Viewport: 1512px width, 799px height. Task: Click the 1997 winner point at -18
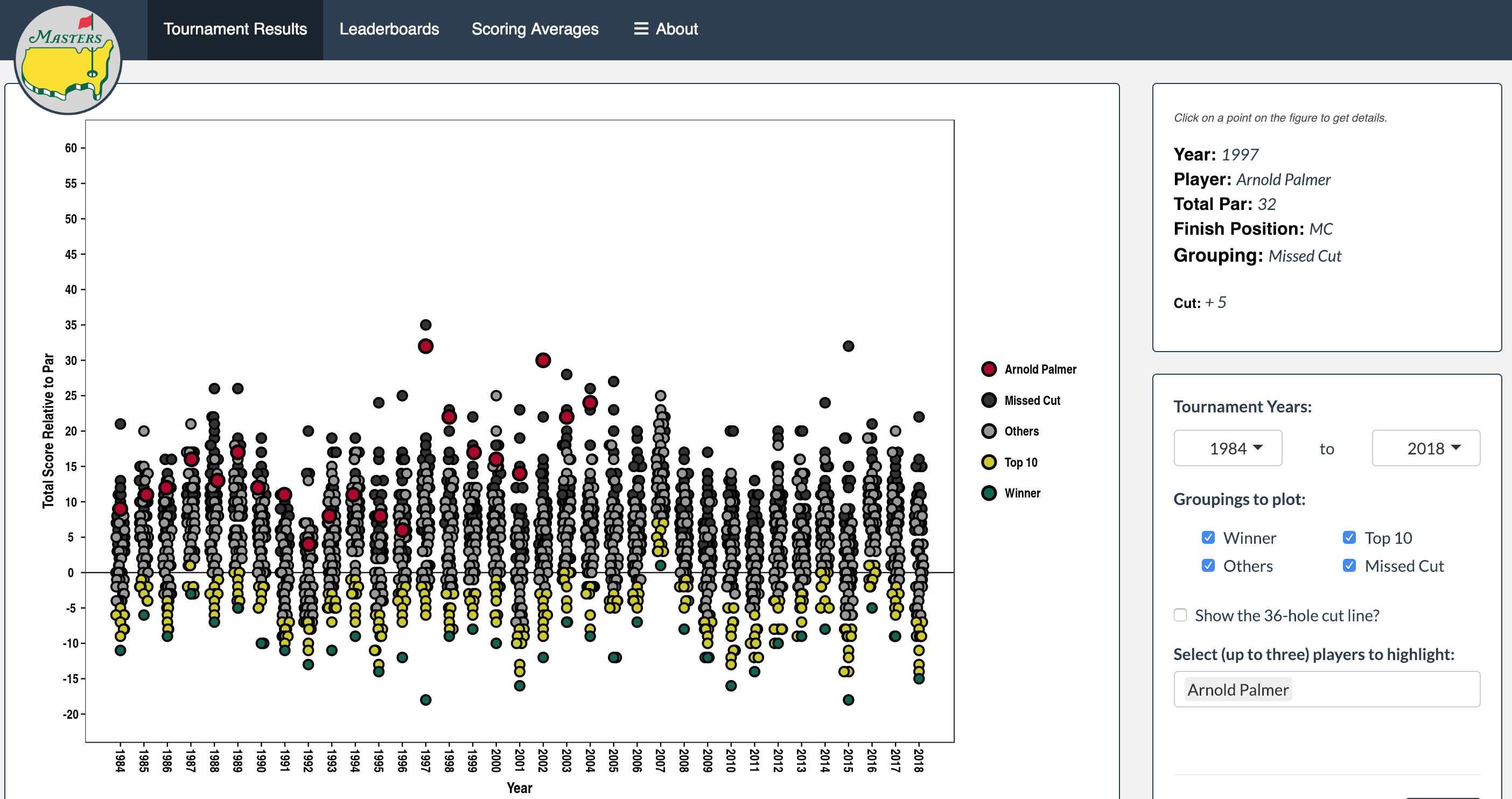point(425,700)
